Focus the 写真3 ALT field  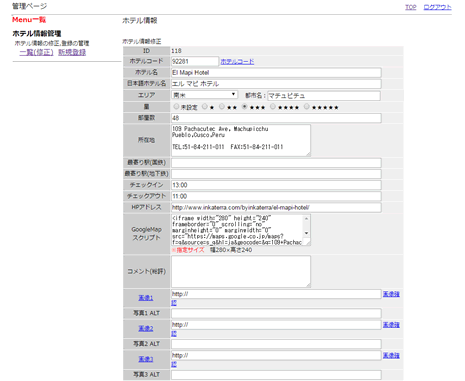tap(276, 375)
